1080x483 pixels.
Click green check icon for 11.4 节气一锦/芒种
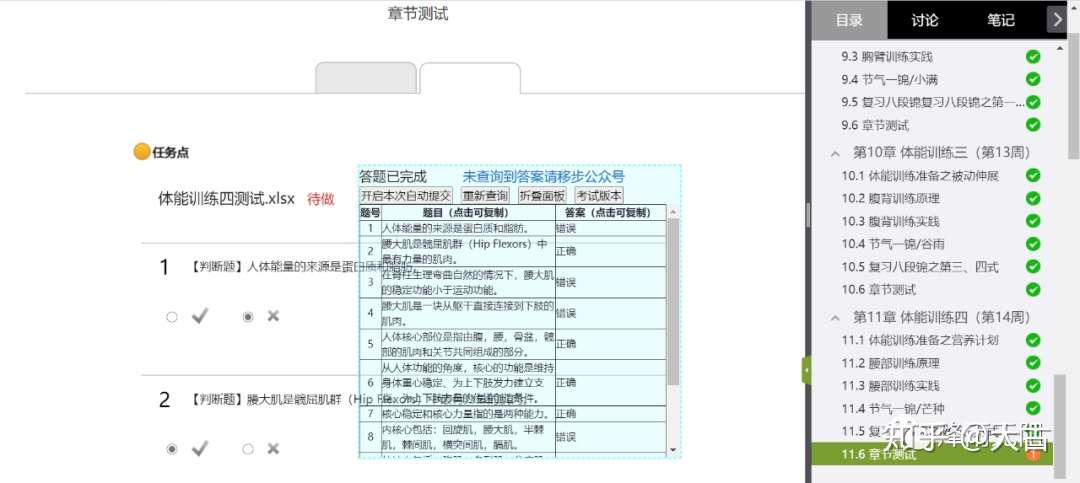[x=1032, y=408]
